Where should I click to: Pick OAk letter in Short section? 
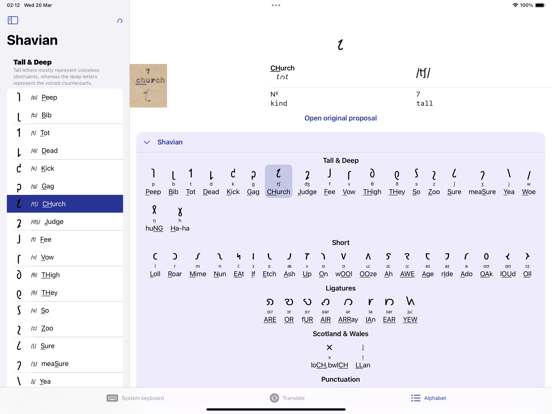[x=486, y=265]
